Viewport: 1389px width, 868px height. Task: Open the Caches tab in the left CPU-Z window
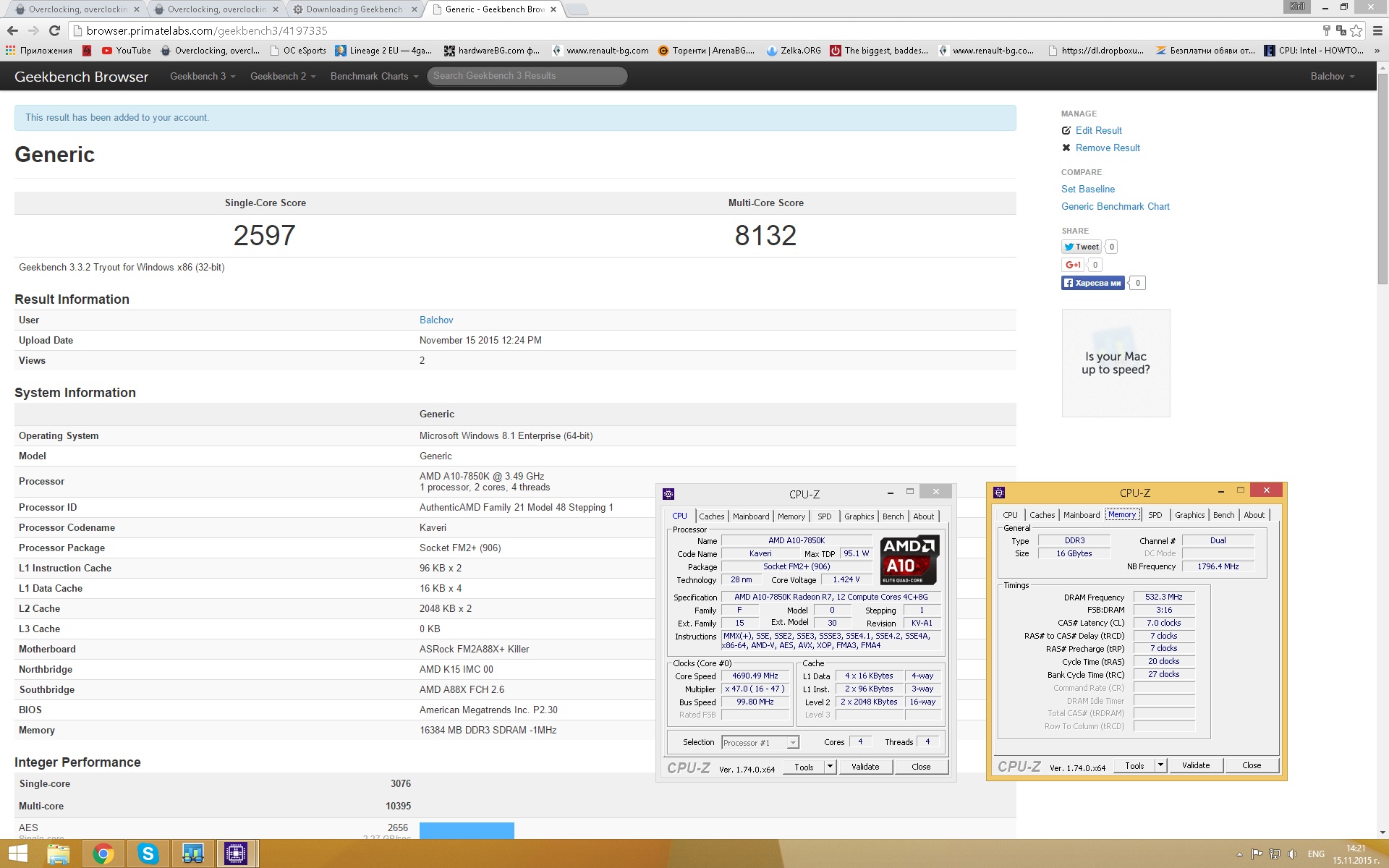711,516
